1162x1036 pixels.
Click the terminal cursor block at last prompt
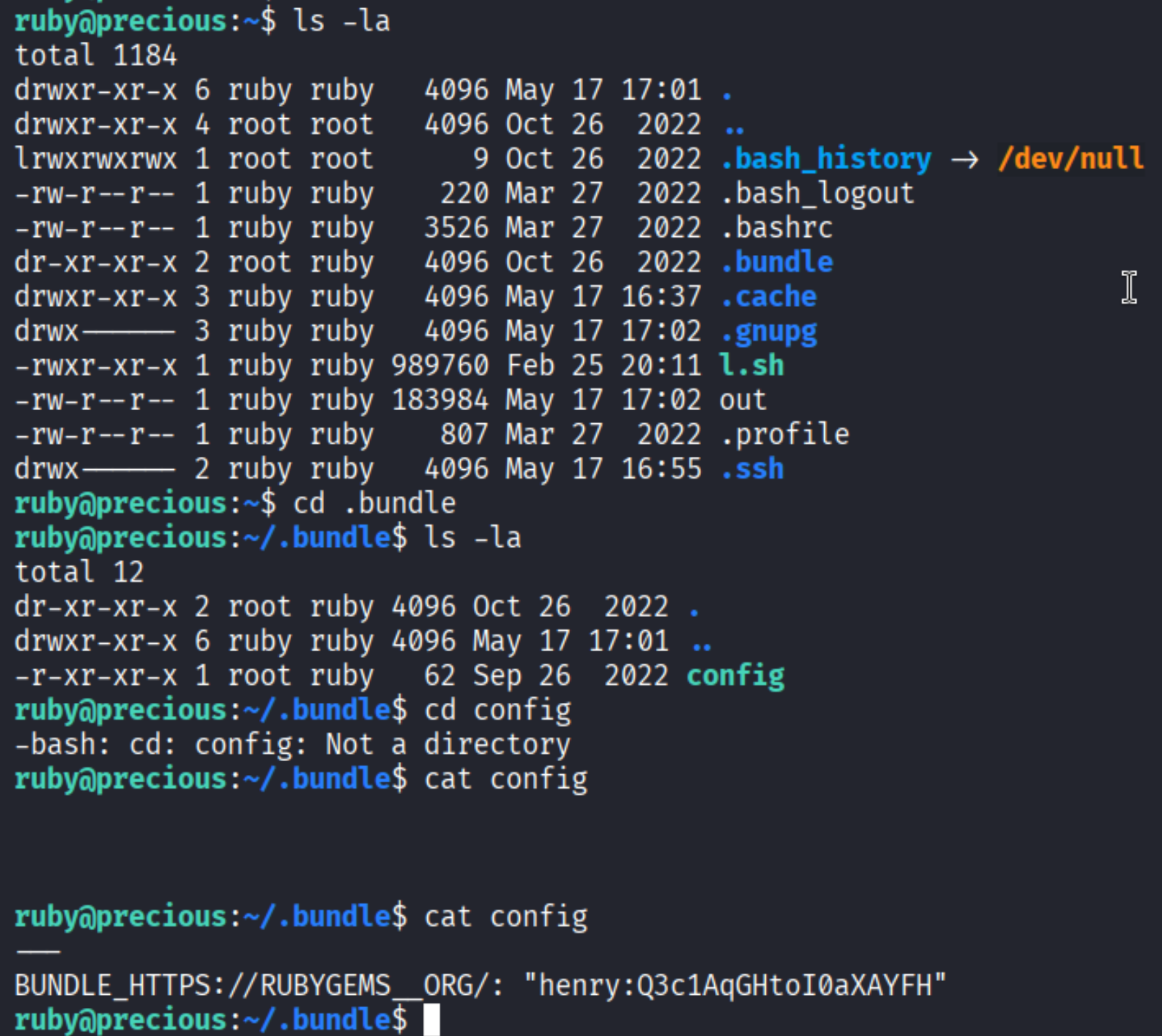pos(431,1020)
